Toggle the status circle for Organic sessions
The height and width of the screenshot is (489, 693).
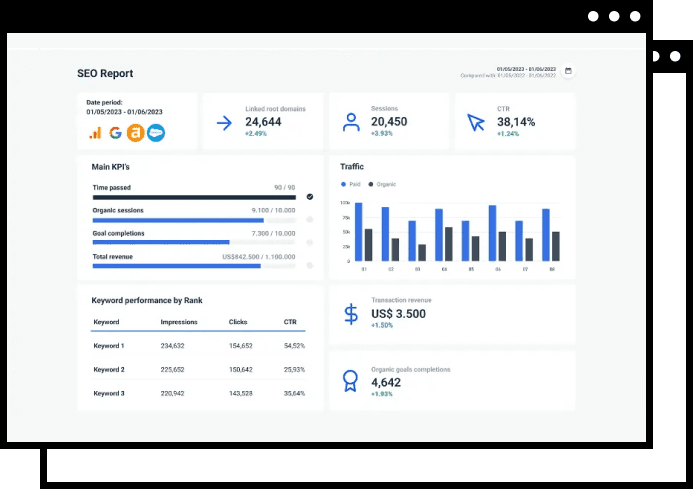pos(310,219)
